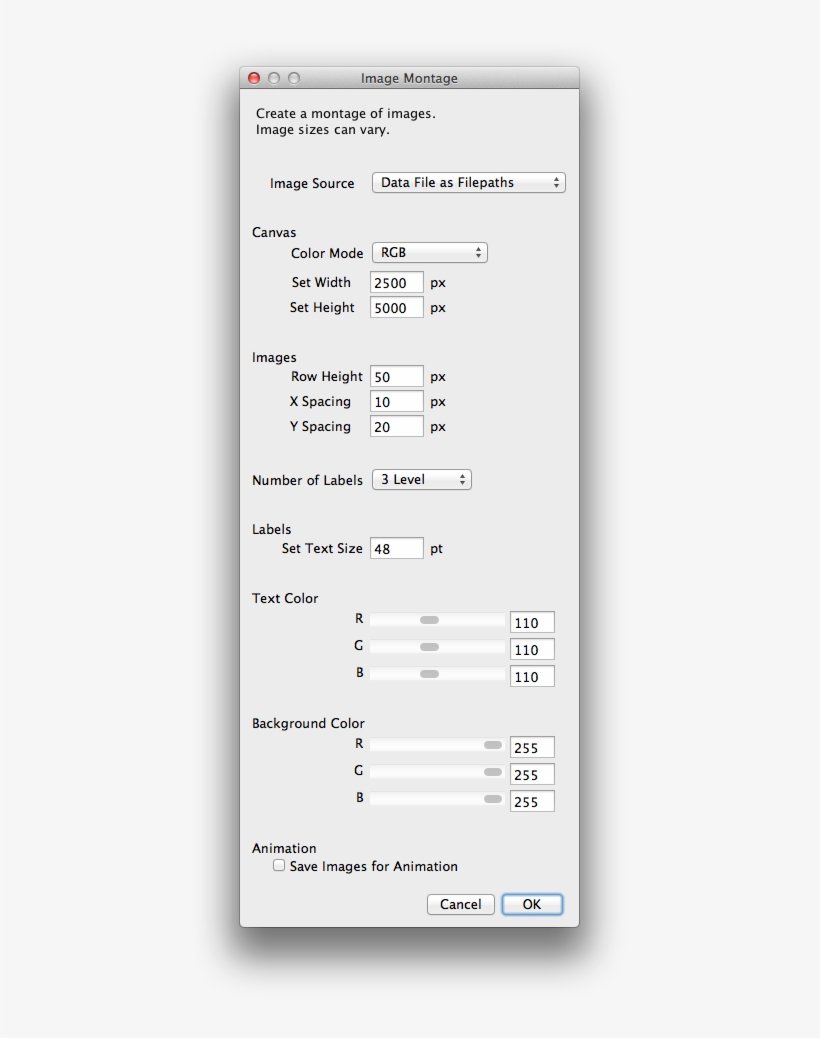This screenshot has width=820, height=1038.
Task: Click the 'Images' section heading
Action: (x=274, y=357)
